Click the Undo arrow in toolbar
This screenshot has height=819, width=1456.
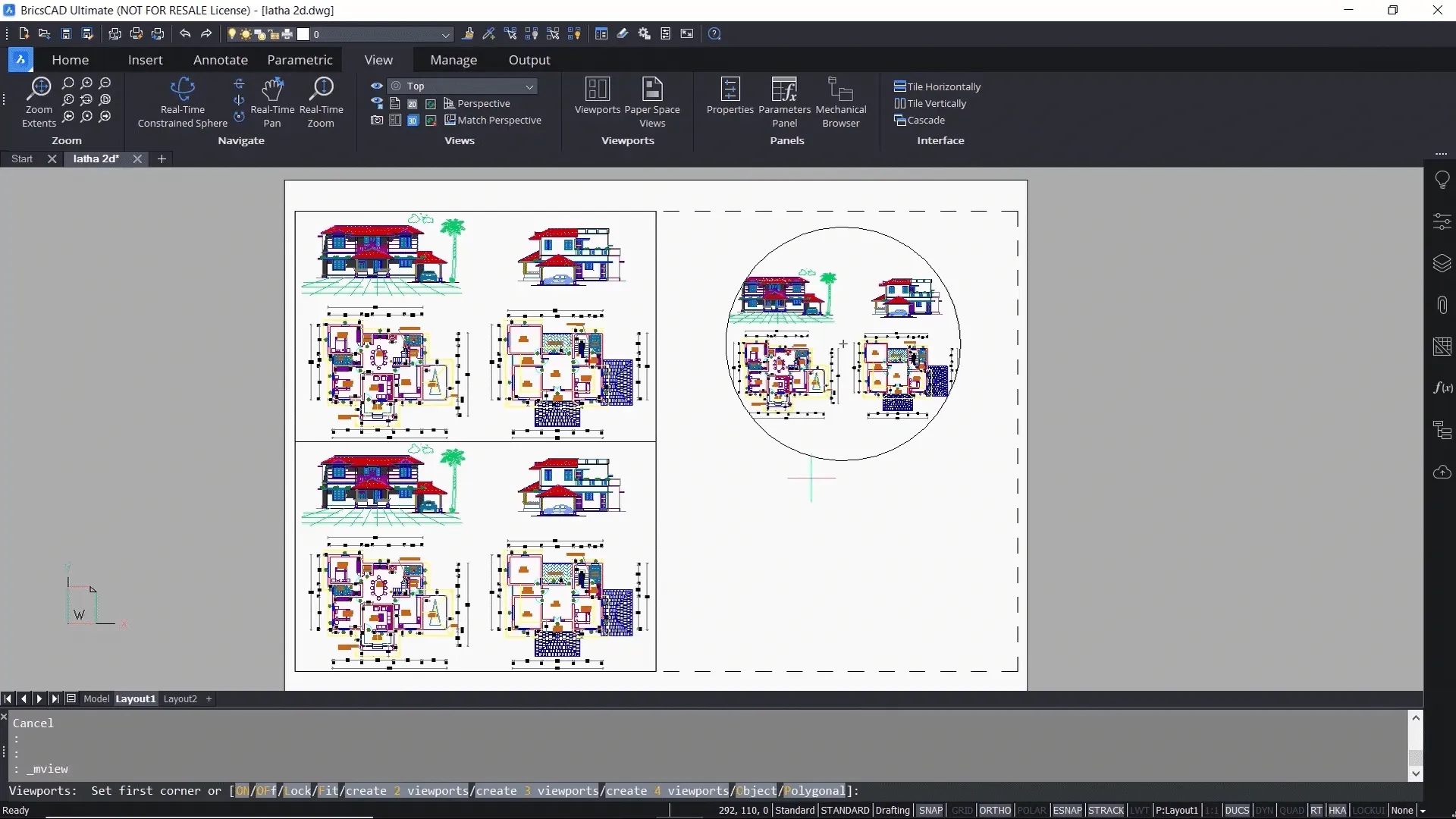click(x=185, y=33)
